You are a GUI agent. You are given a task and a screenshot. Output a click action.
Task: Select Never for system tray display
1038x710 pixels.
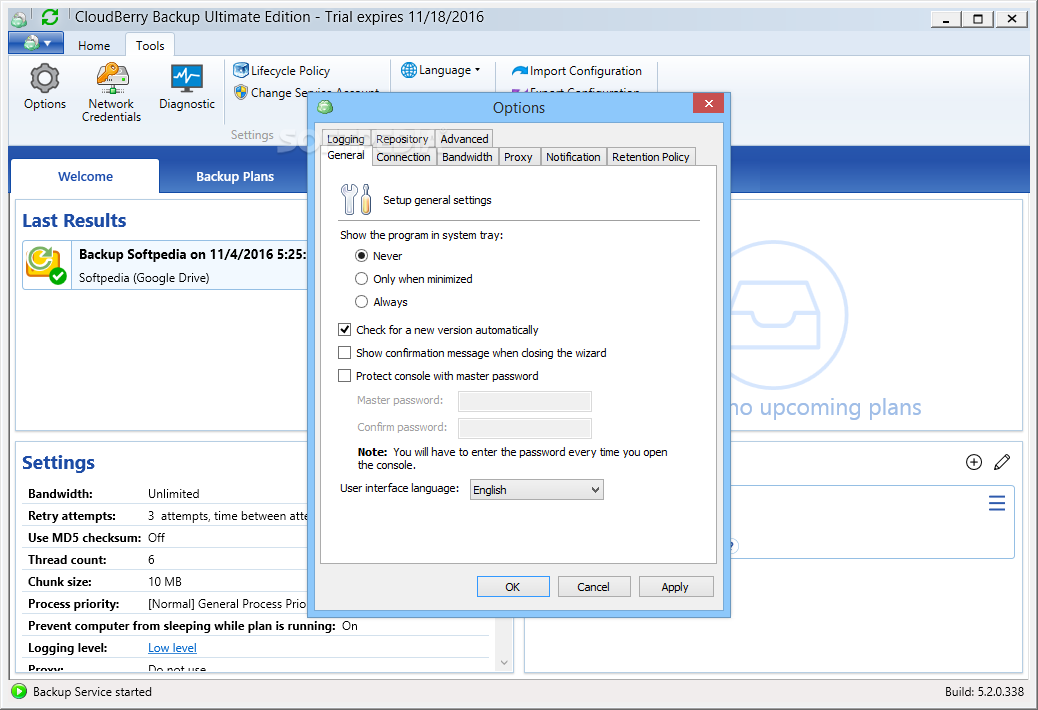(x=361, y=255)
